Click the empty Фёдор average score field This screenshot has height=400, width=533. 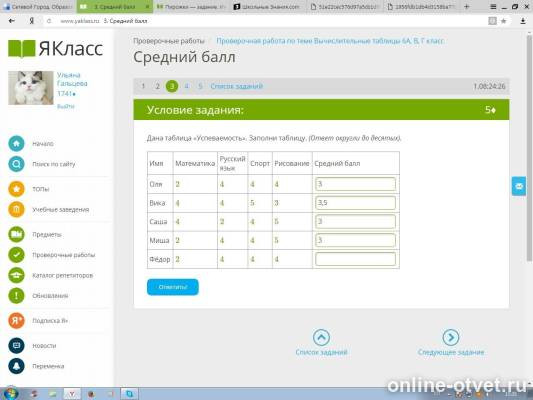pos(355,259)
